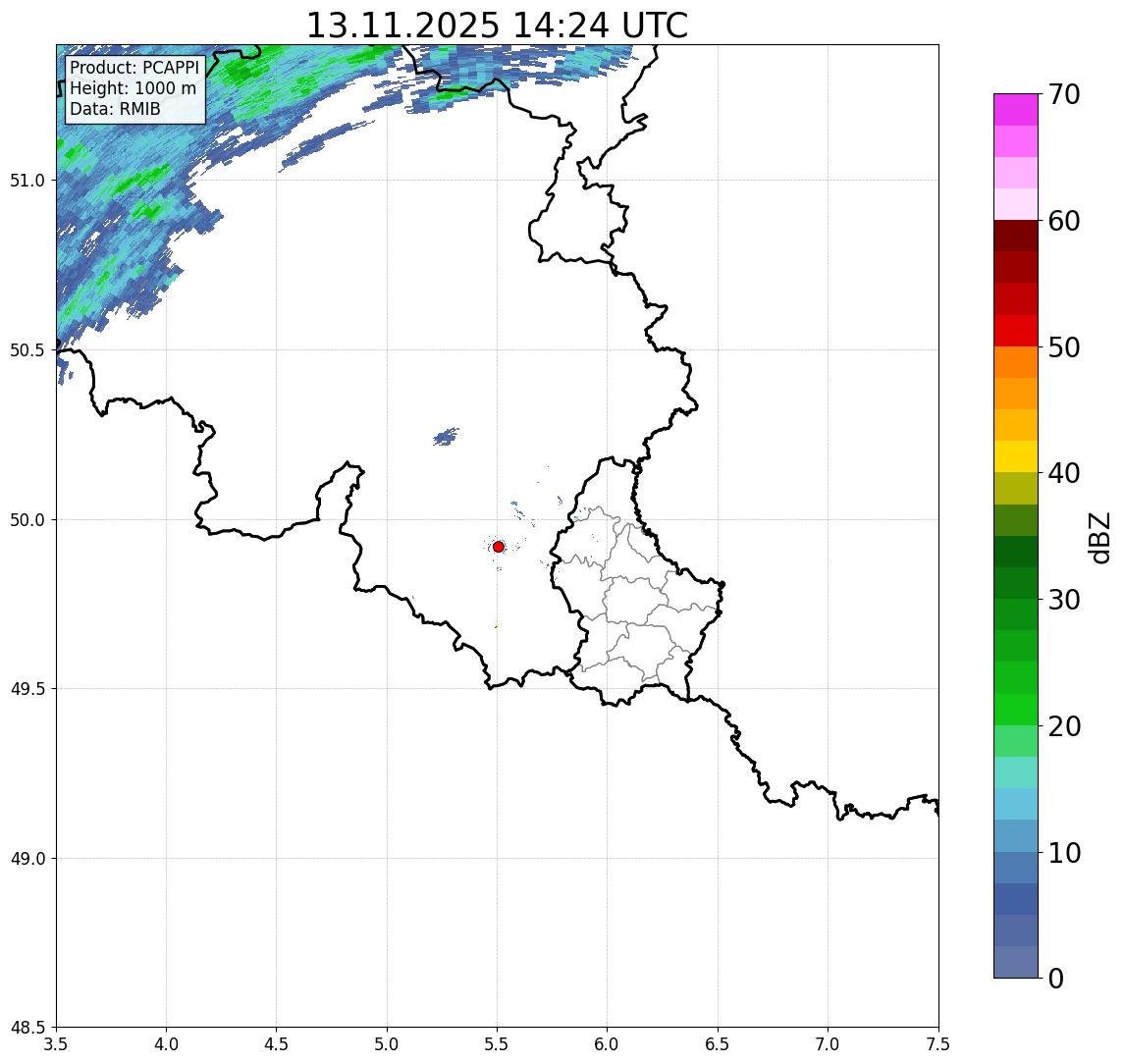Click the colorbar tick label 50
The image size is (1124, 1064).
[x=1064, y=347]
